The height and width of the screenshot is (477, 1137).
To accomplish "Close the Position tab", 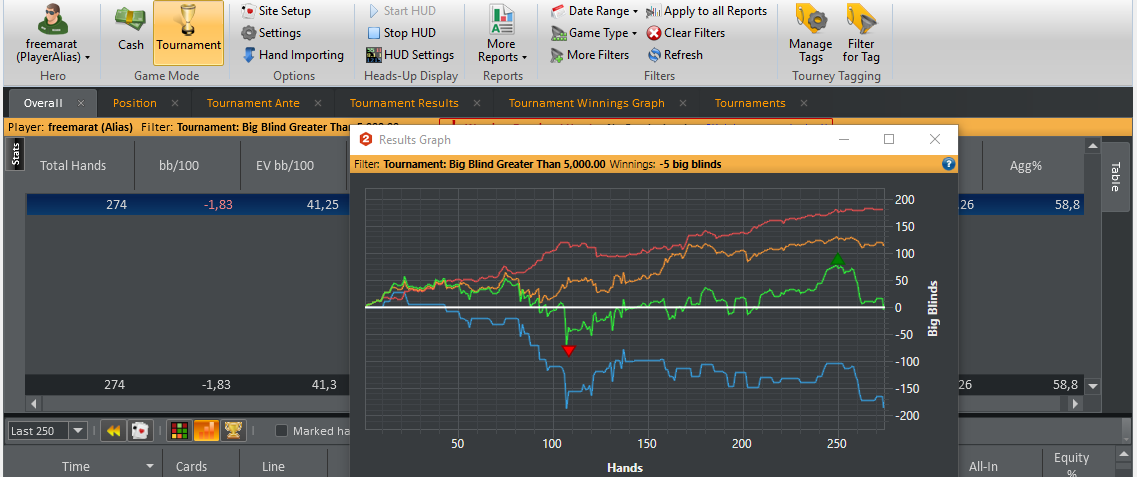I will coord(175,103).
